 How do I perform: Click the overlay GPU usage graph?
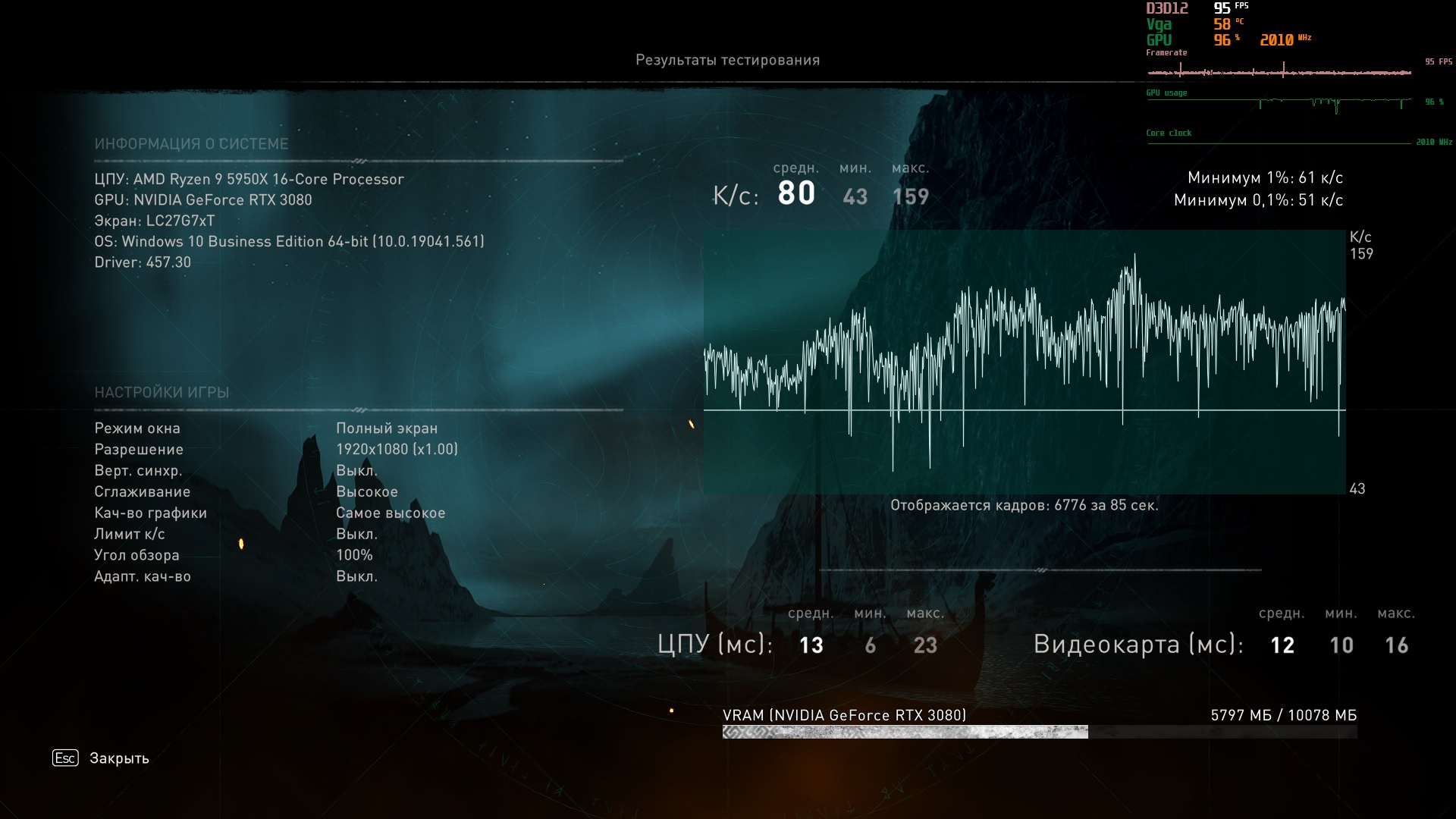[1279, 102]
